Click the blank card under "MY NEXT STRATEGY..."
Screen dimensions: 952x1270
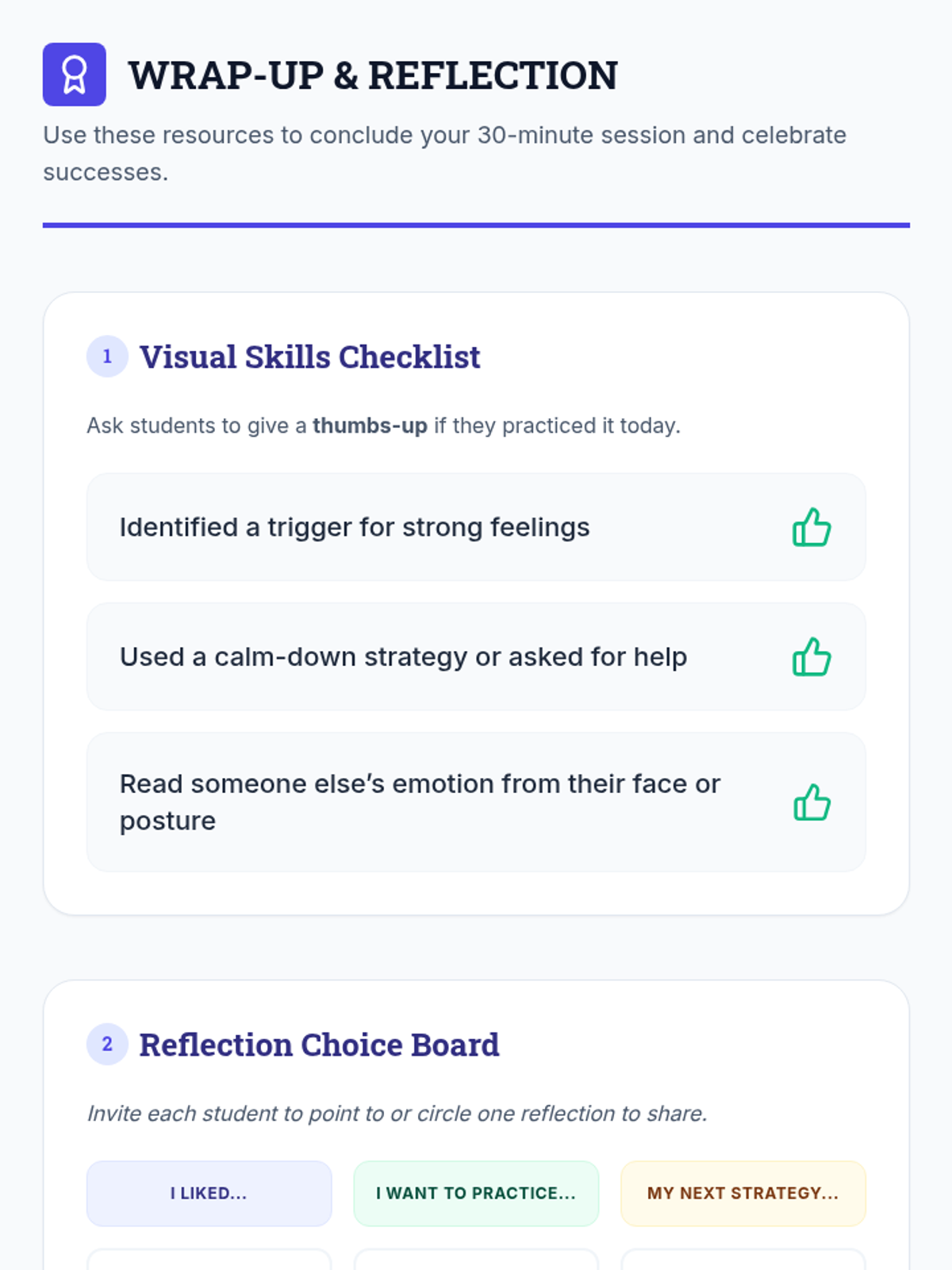(x=743, y=1260)
